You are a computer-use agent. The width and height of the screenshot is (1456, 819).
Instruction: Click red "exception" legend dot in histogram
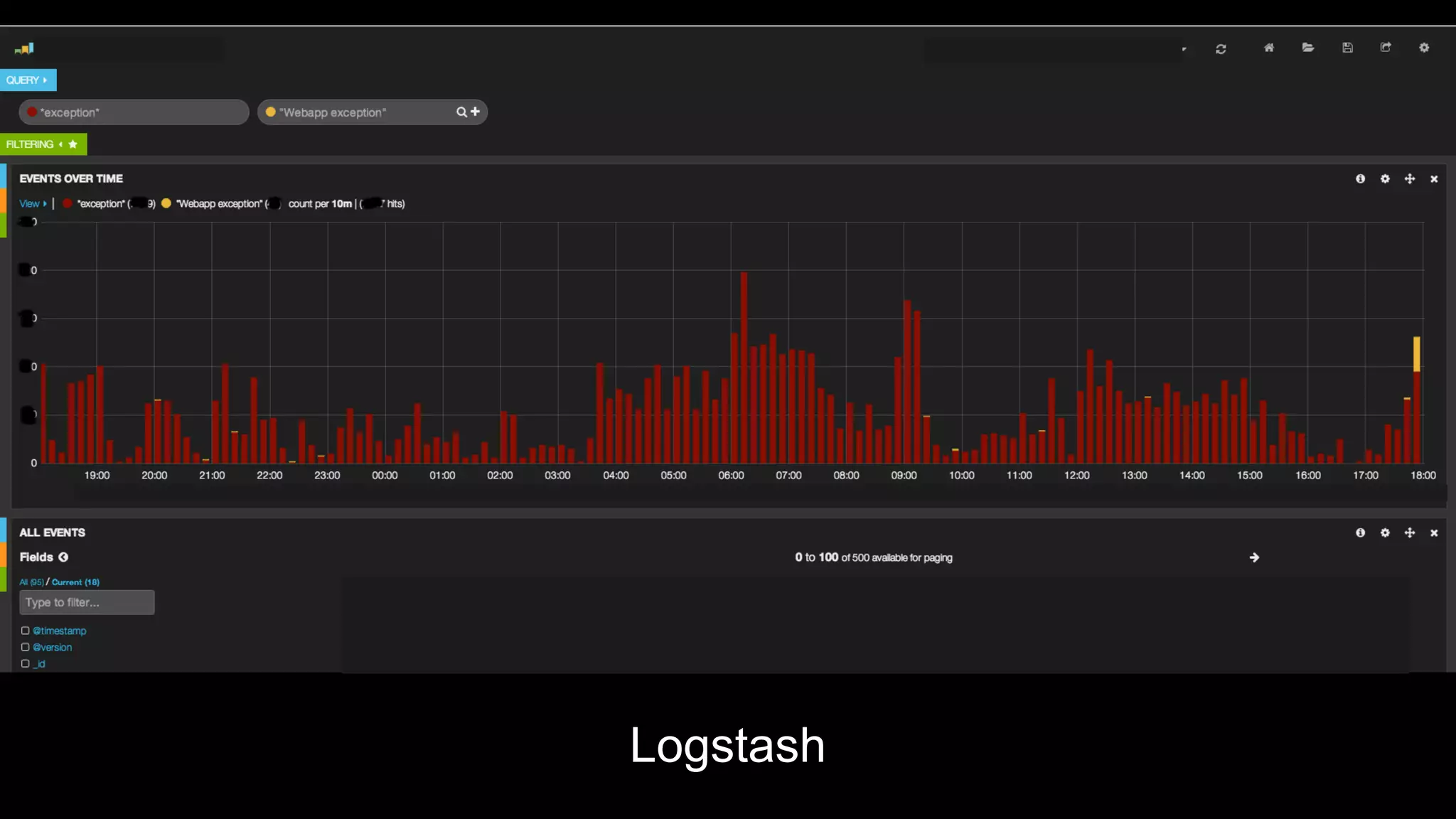point(67,203)
